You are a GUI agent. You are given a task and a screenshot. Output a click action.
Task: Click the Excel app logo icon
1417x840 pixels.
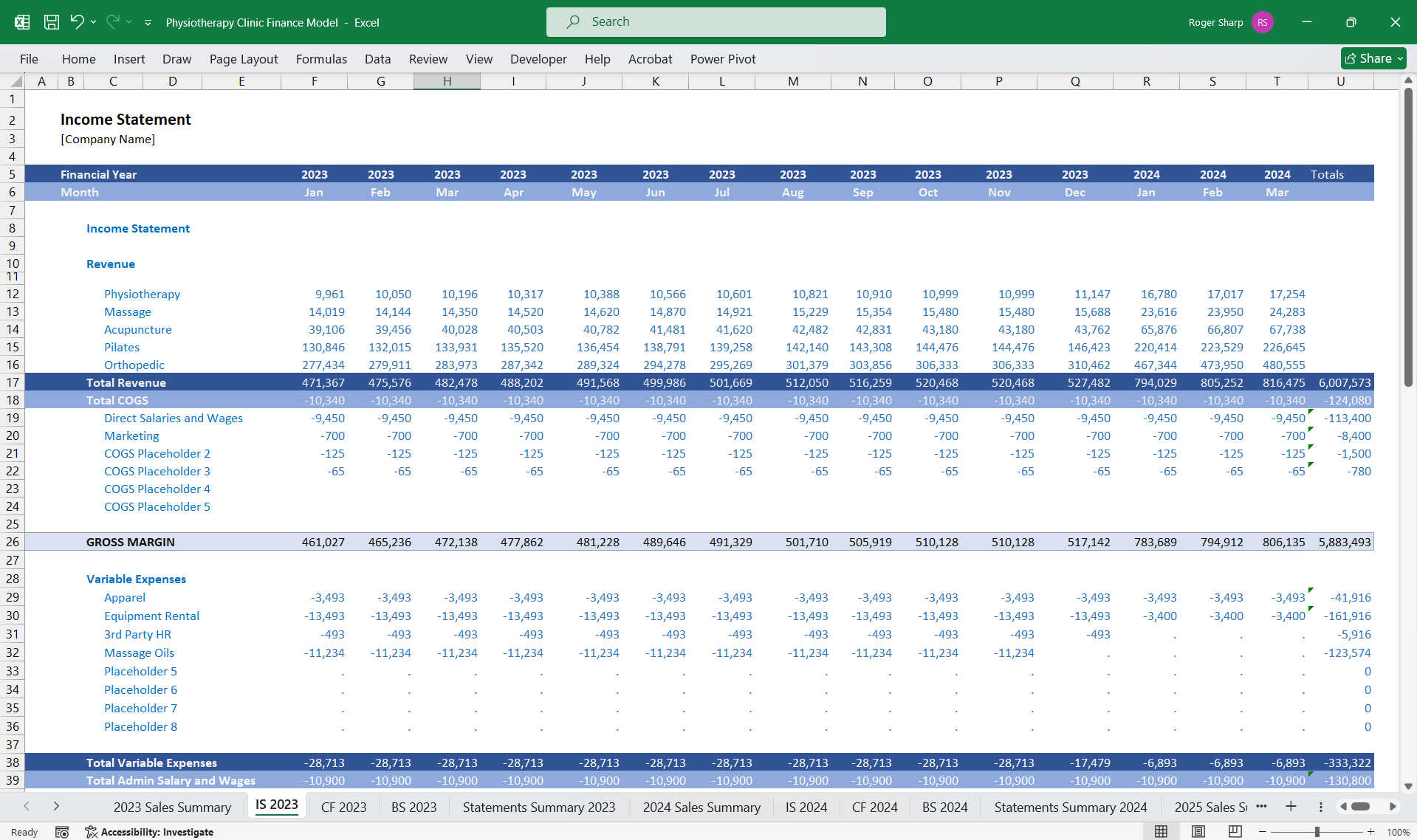click(x=22, y=22)
